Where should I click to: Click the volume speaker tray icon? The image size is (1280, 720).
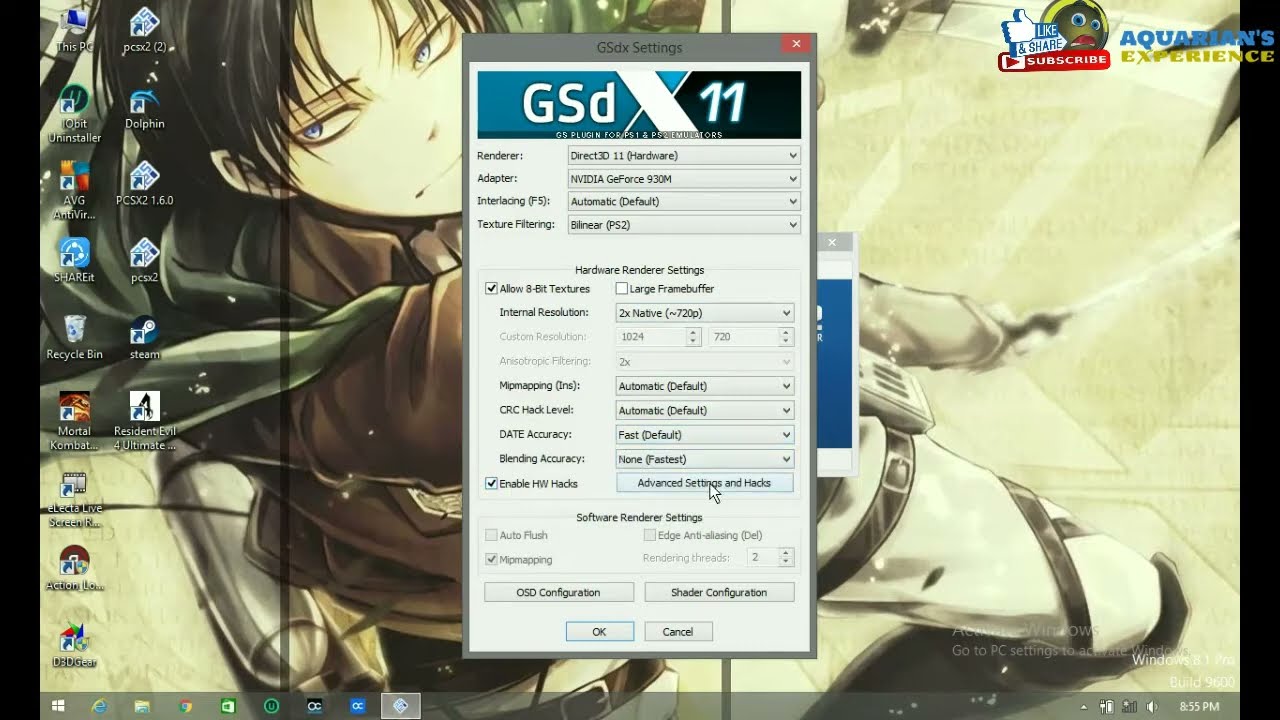pos(1150,707)
